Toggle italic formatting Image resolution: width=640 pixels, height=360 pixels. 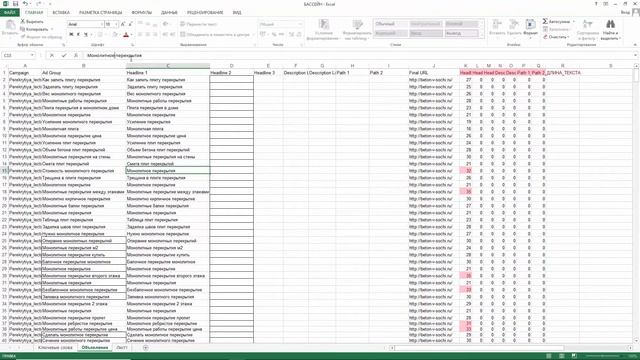pyautogui.click(x=78, y=35)
